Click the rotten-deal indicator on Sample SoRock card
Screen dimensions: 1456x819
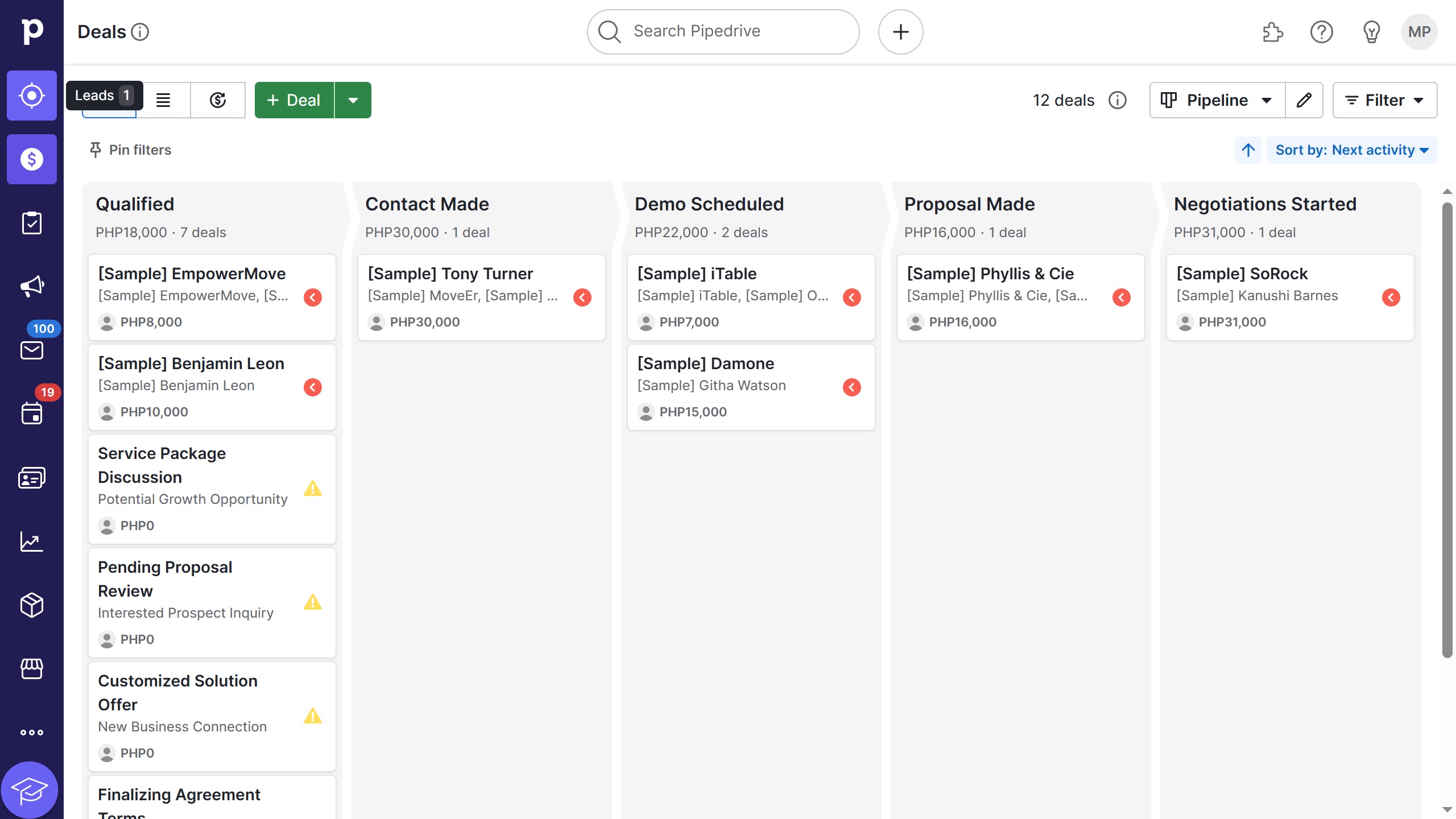point(1391,297)
